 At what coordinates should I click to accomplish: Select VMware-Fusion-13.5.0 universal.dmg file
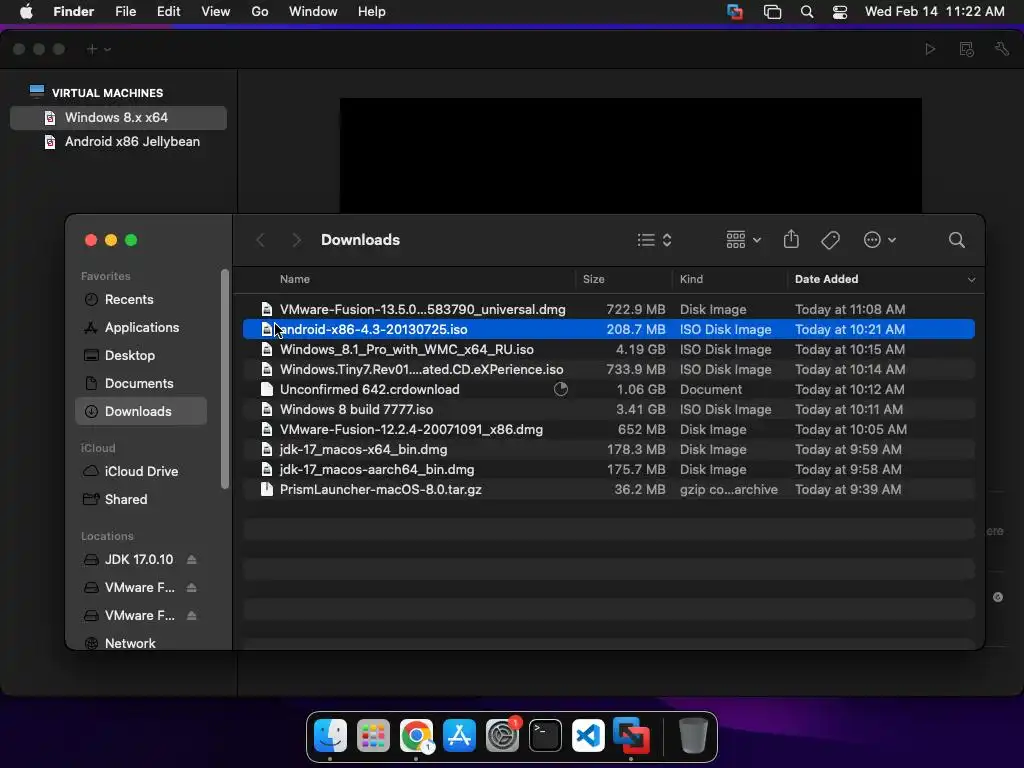[609, 310]
